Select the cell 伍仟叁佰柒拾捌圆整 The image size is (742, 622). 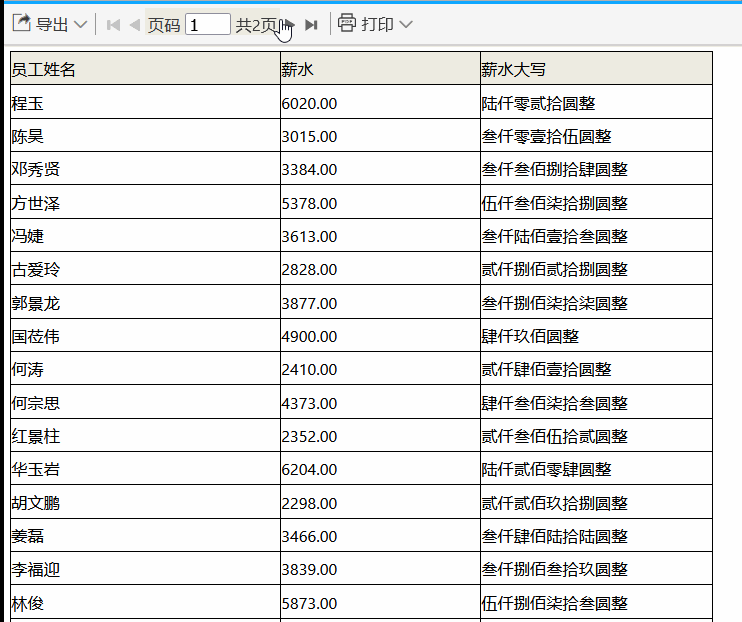[x=596, y=202]
